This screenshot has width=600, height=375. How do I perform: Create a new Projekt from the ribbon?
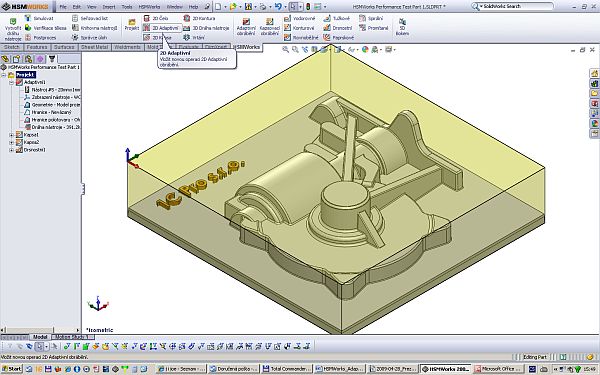(x=132, y=24)
